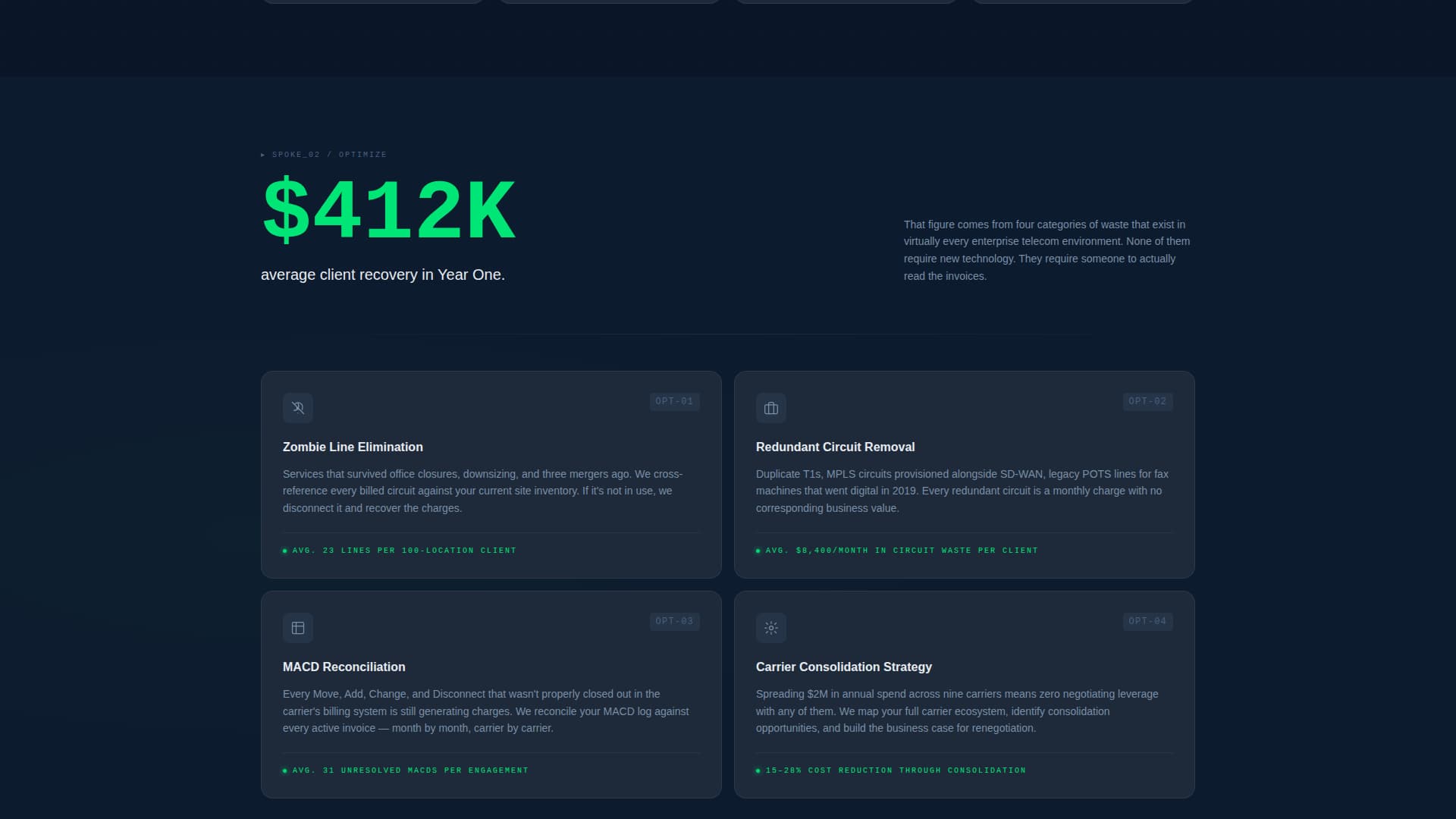Image resolution: width=1456 pixels, height=819 pixels.
Task: Click 'AVG. $8,400/MONTH IN CIRCUIT WASTE' stat
Action: (897, 551)
